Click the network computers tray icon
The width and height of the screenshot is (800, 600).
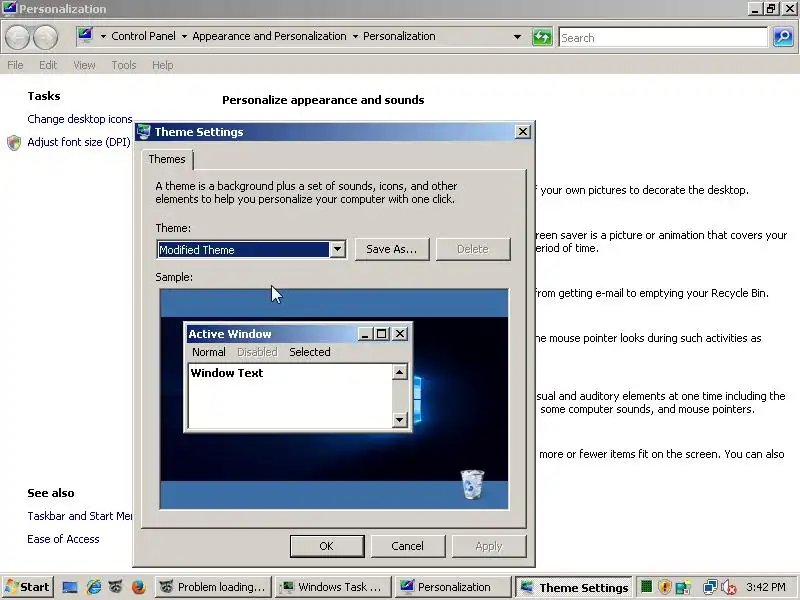point(710,587)
